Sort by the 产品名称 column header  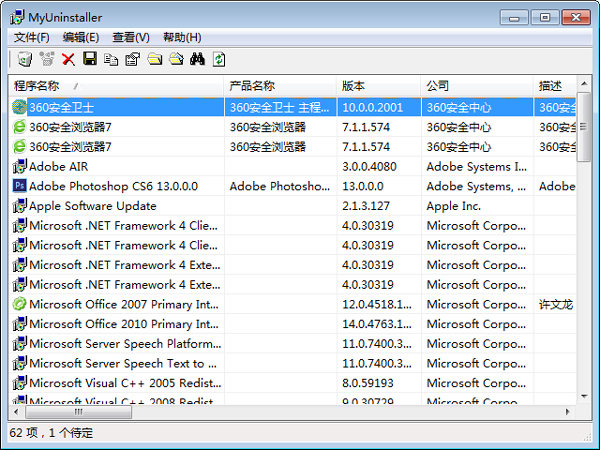click(x=280, y=86)
